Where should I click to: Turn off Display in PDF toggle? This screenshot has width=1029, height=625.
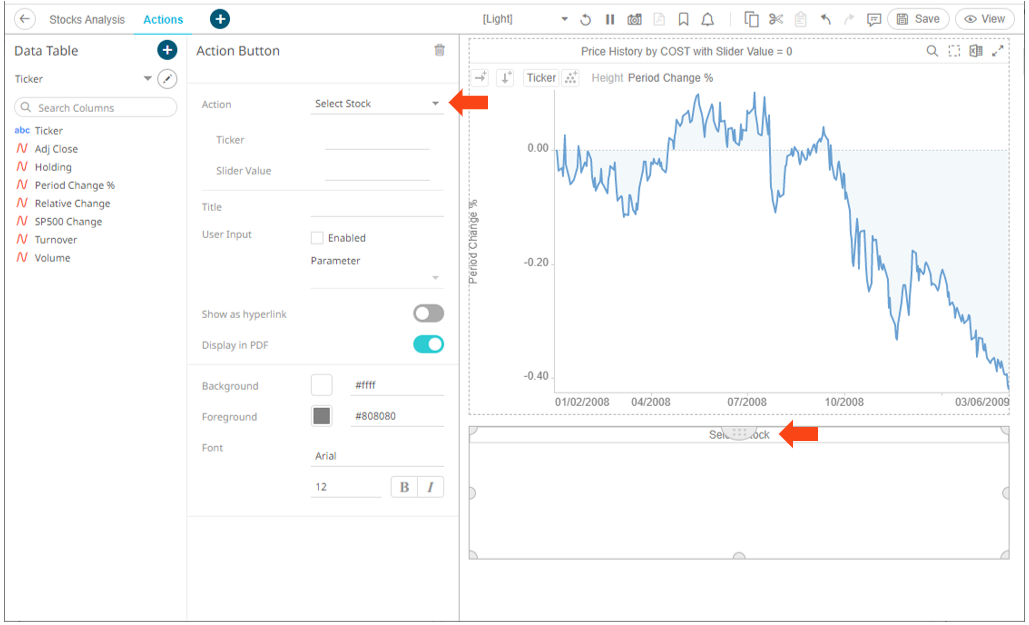pos(428,345)
